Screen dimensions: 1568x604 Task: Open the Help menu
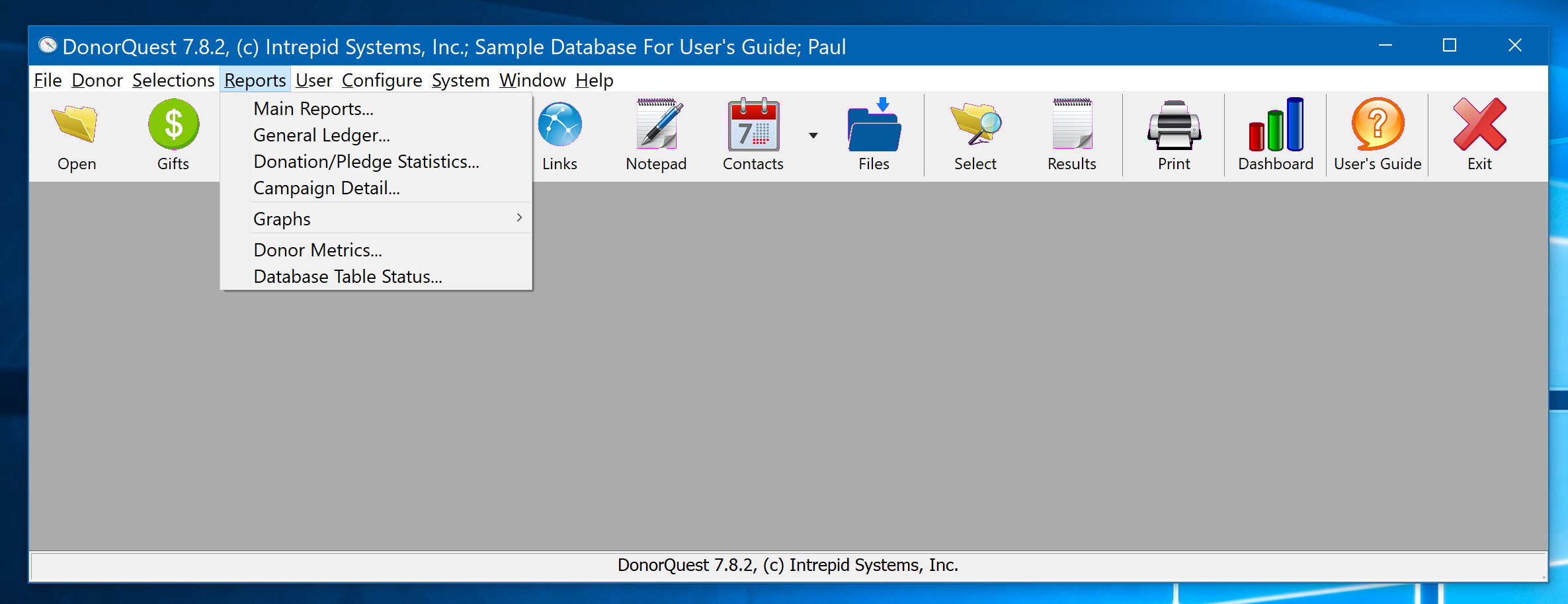(594, 80)
